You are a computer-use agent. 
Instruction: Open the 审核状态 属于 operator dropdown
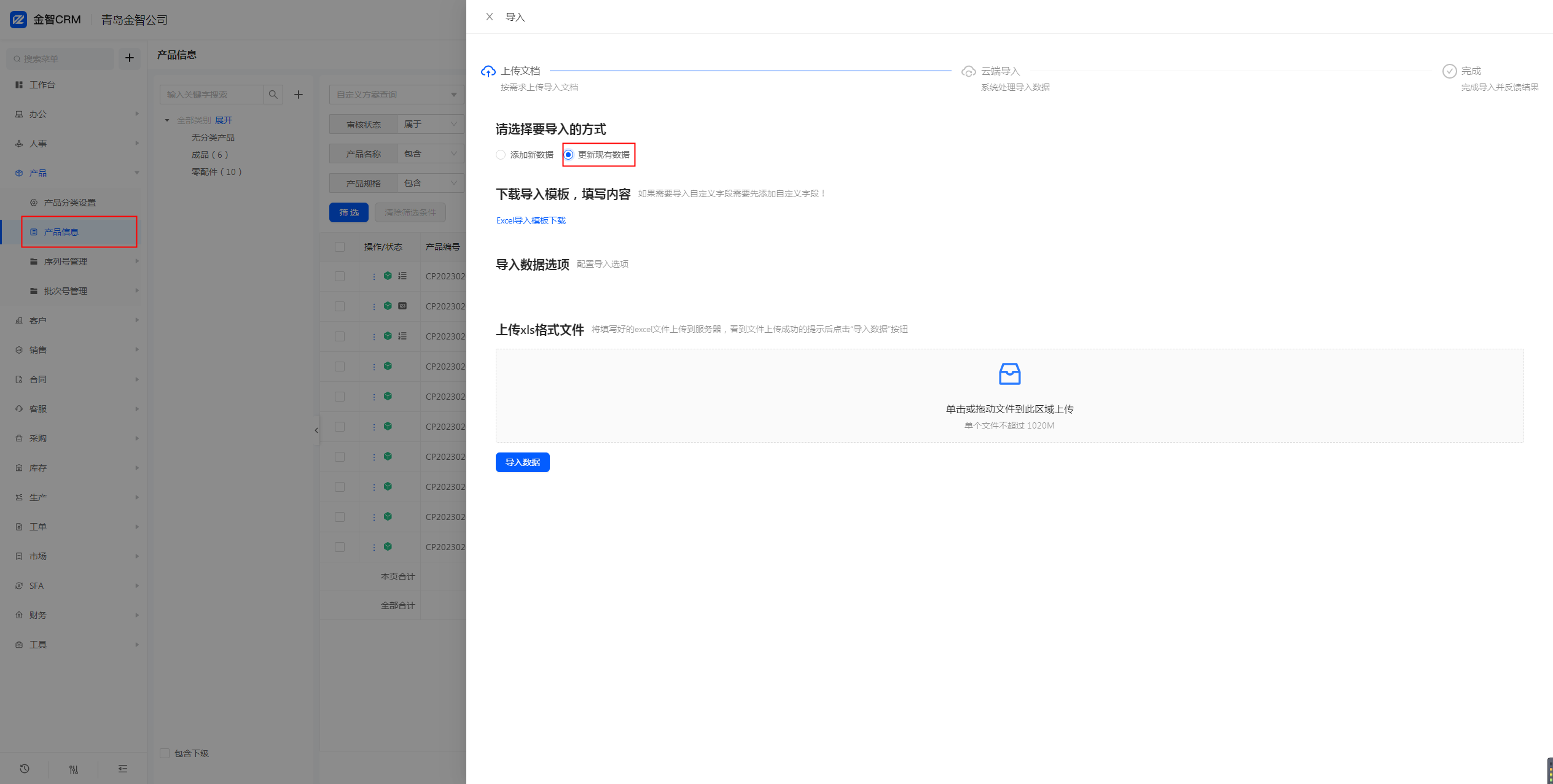(x=430, y=124)
